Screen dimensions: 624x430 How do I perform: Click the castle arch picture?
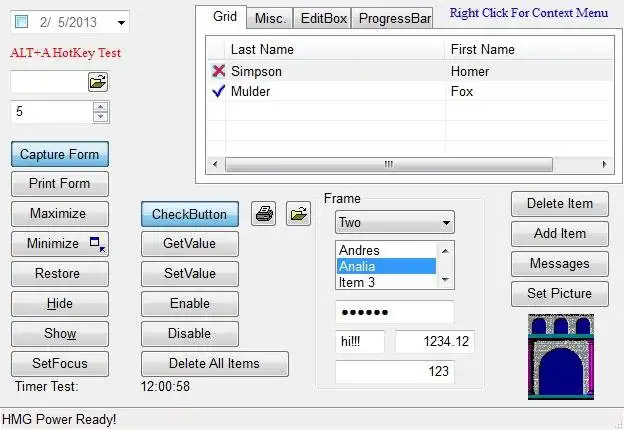561,356
